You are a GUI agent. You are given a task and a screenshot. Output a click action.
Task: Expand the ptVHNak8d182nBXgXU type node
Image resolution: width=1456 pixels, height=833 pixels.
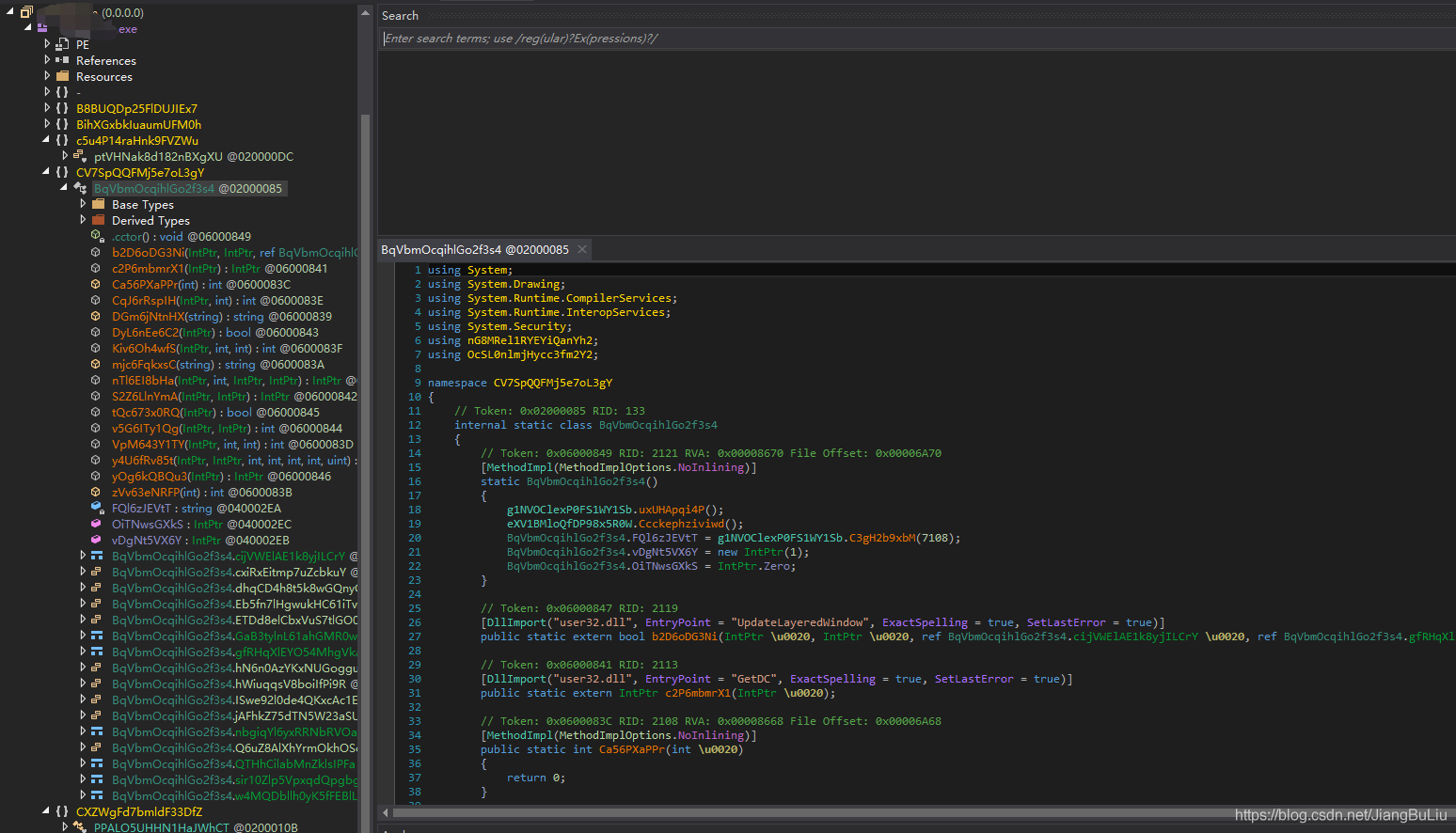65,156
